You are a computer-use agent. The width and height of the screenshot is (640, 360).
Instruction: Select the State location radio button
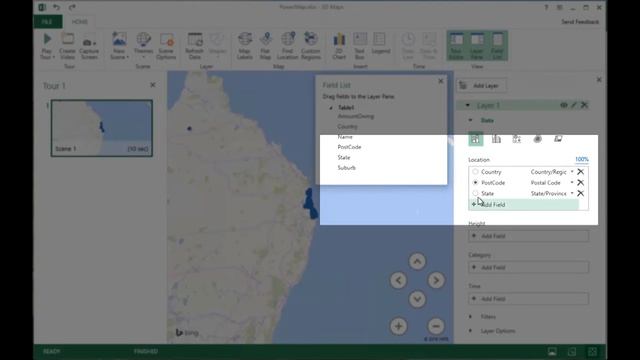[x=475, y=193]
